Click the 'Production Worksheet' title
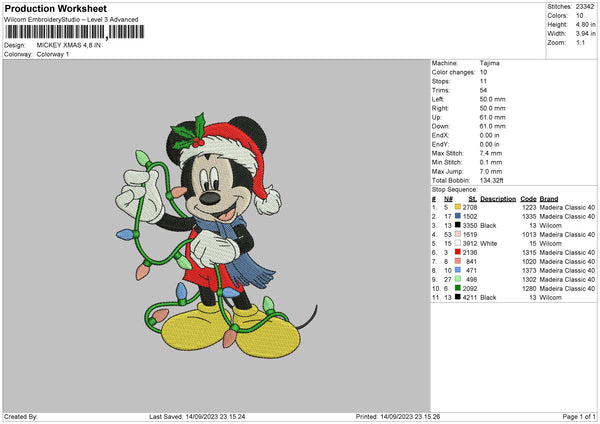The height and width of the screenshot is (424, 600). tap(55, 8)
